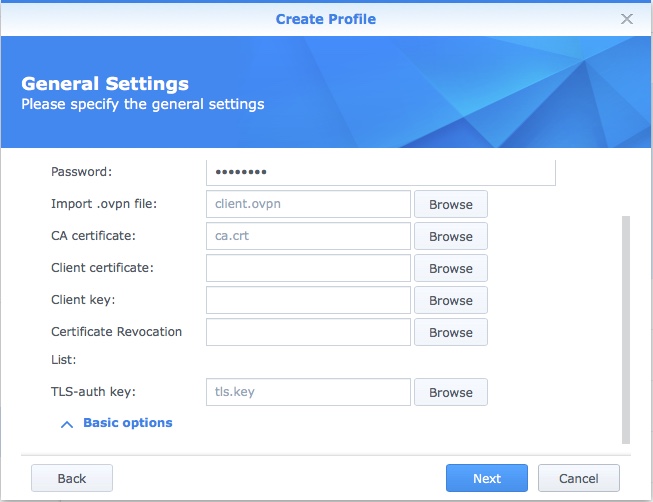Click the CA certificate text field

308,236
